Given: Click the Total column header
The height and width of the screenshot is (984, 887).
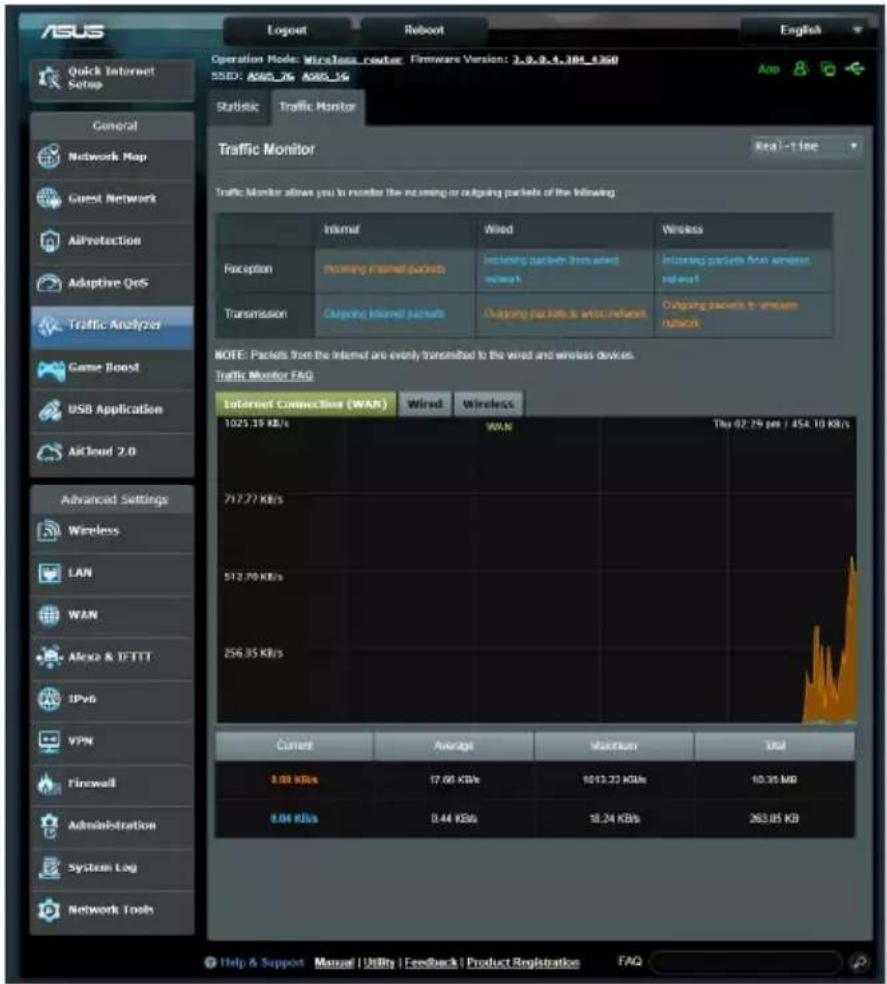Looking at the screenshot, I should click(775, 746).
